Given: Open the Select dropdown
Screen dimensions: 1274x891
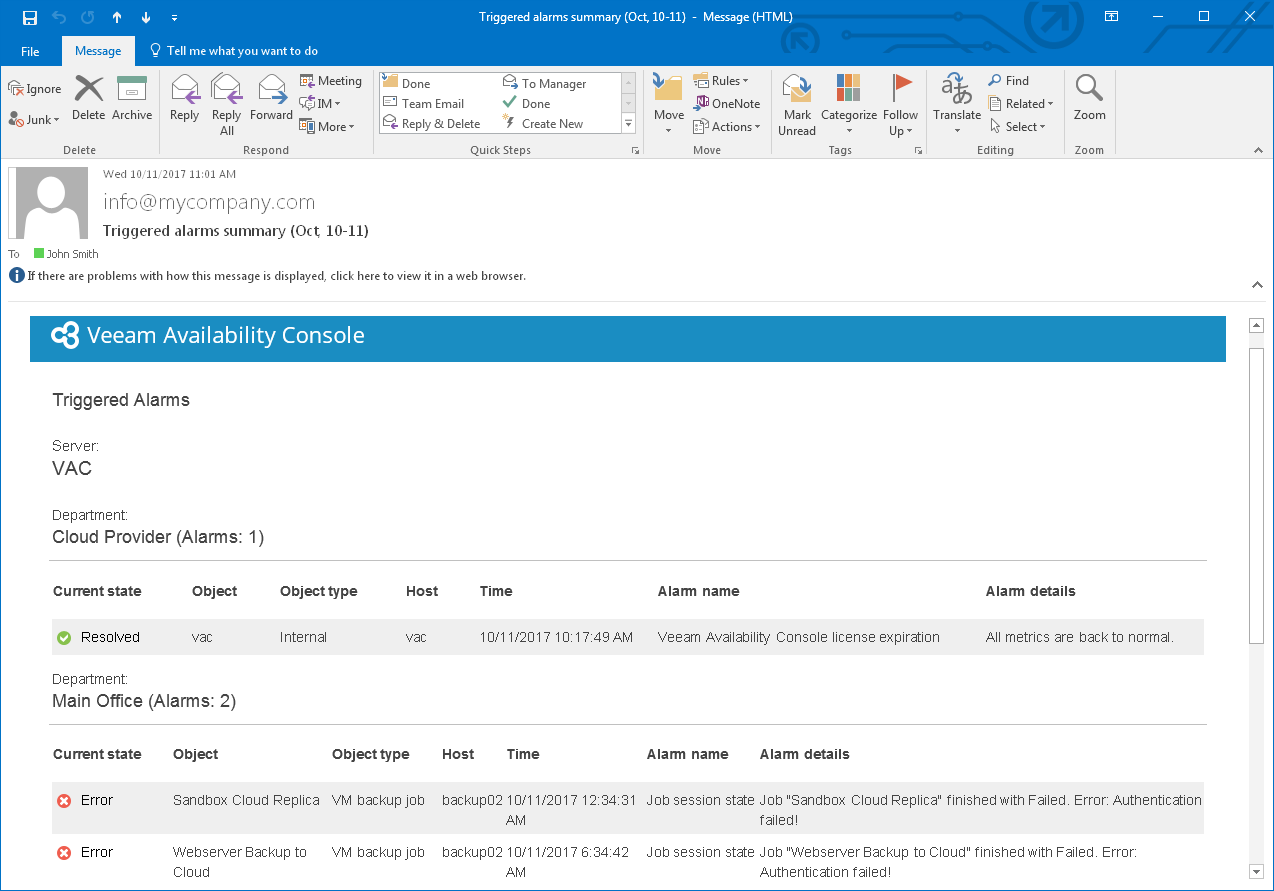Looking at the screenshot, I should (x=1018, y=127).
